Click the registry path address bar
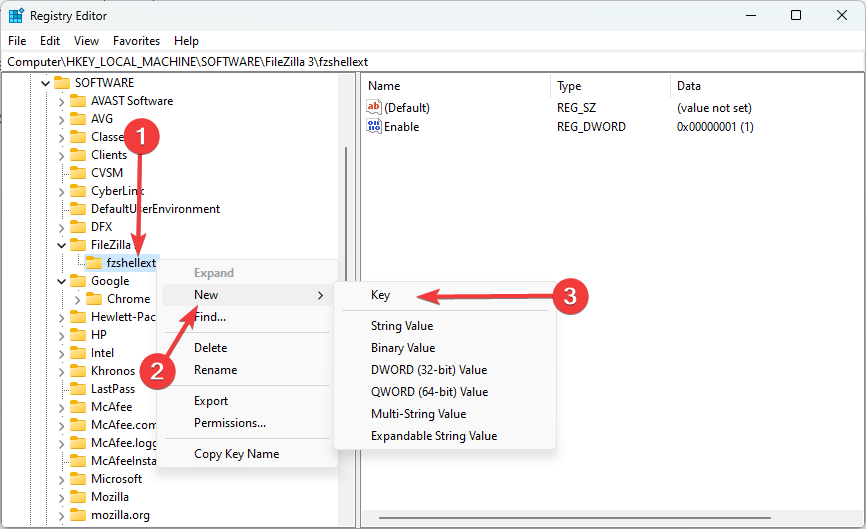This screenshot has height=529, width=866. (432, 62)
